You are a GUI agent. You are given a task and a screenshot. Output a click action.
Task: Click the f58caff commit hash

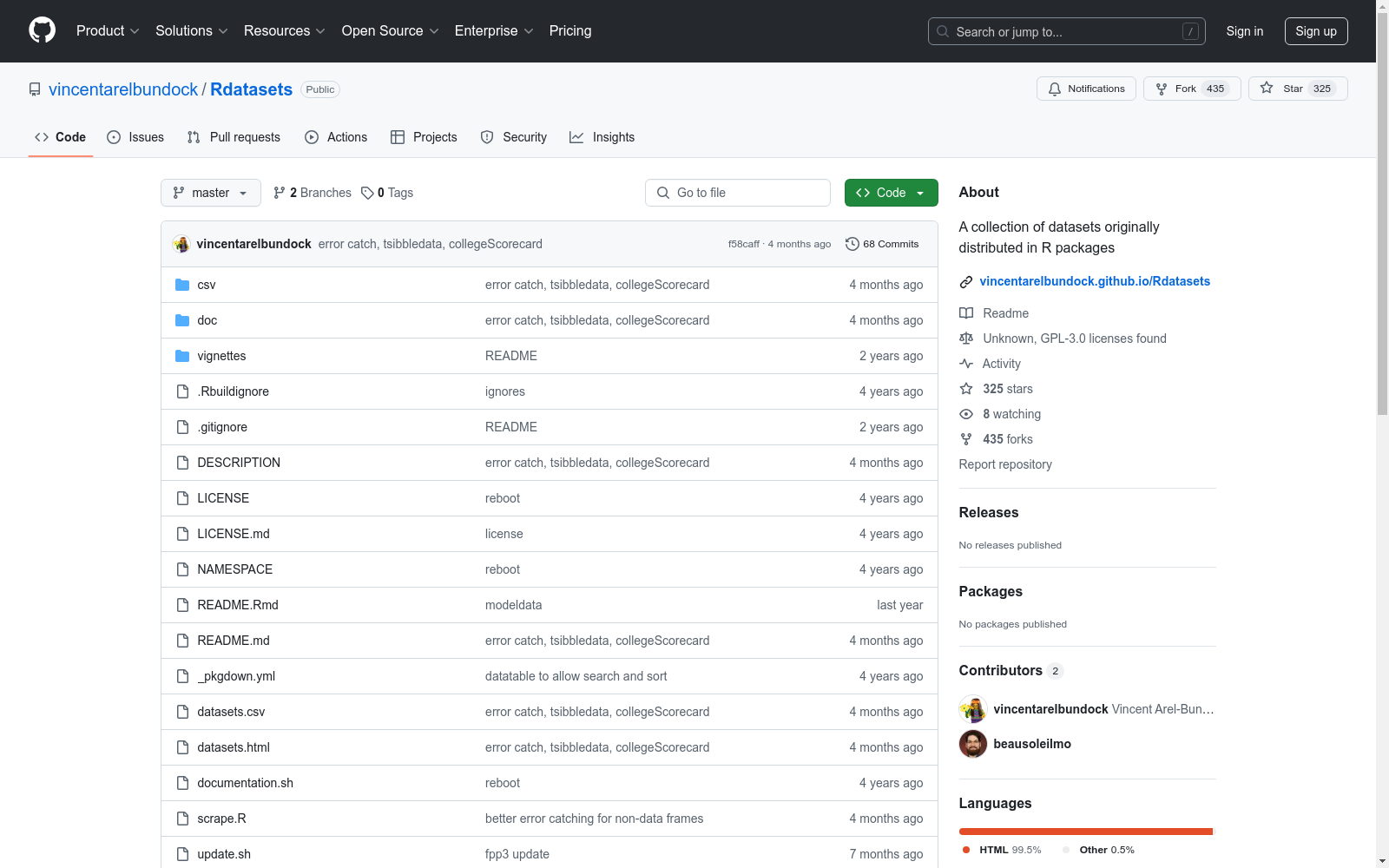coord(744,244)
